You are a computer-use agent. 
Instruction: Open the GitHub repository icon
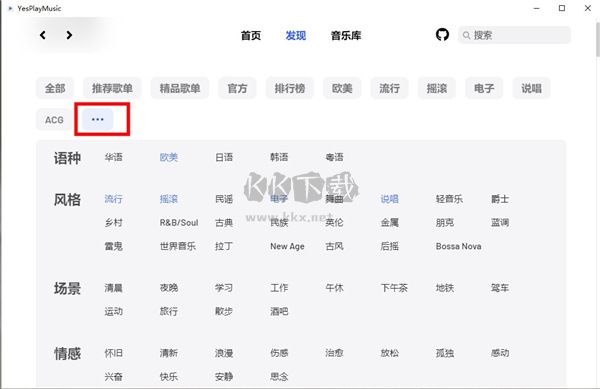442,35
